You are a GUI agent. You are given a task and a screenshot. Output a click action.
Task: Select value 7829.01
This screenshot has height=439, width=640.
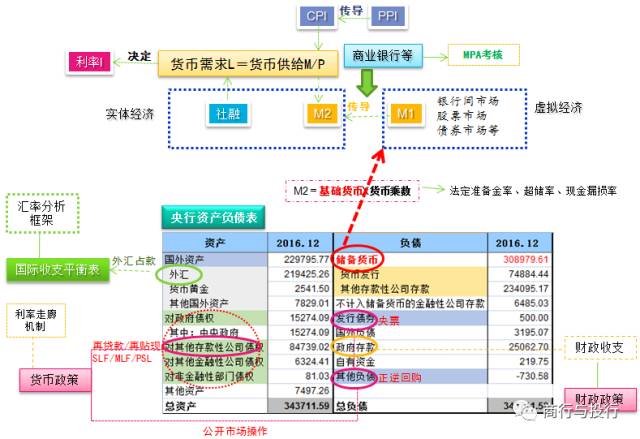312,303
